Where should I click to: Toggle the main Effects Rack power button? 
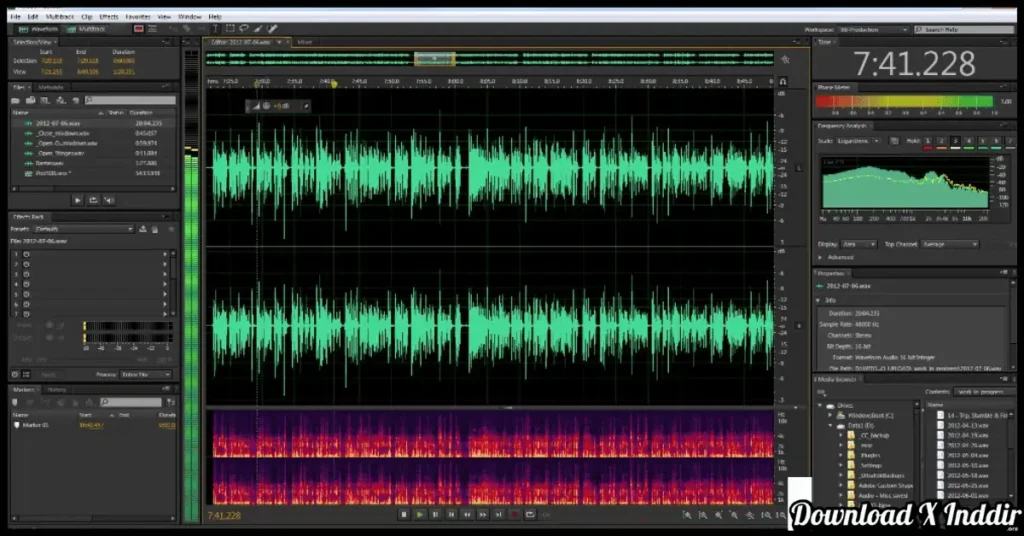coord(15,375)
